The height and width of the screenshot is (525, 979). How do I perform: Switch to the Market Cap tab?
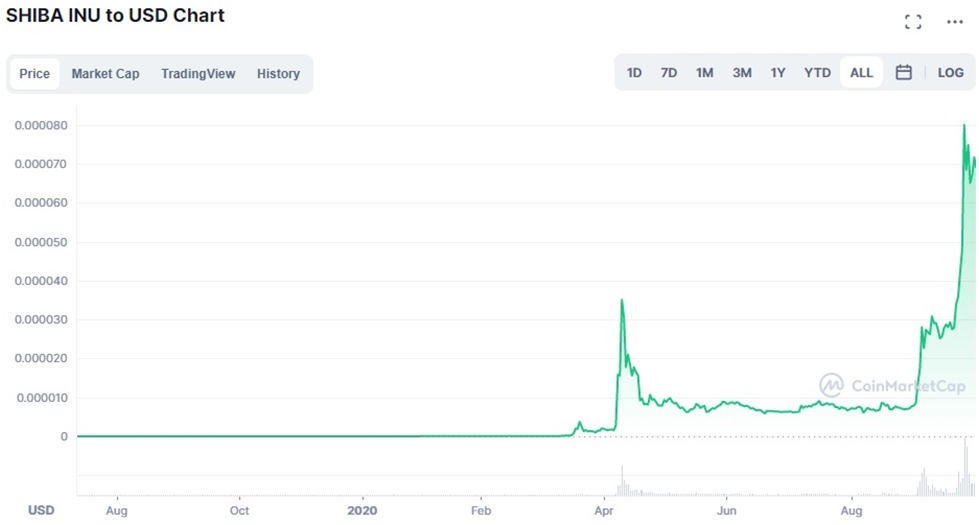tap(106, 74)
